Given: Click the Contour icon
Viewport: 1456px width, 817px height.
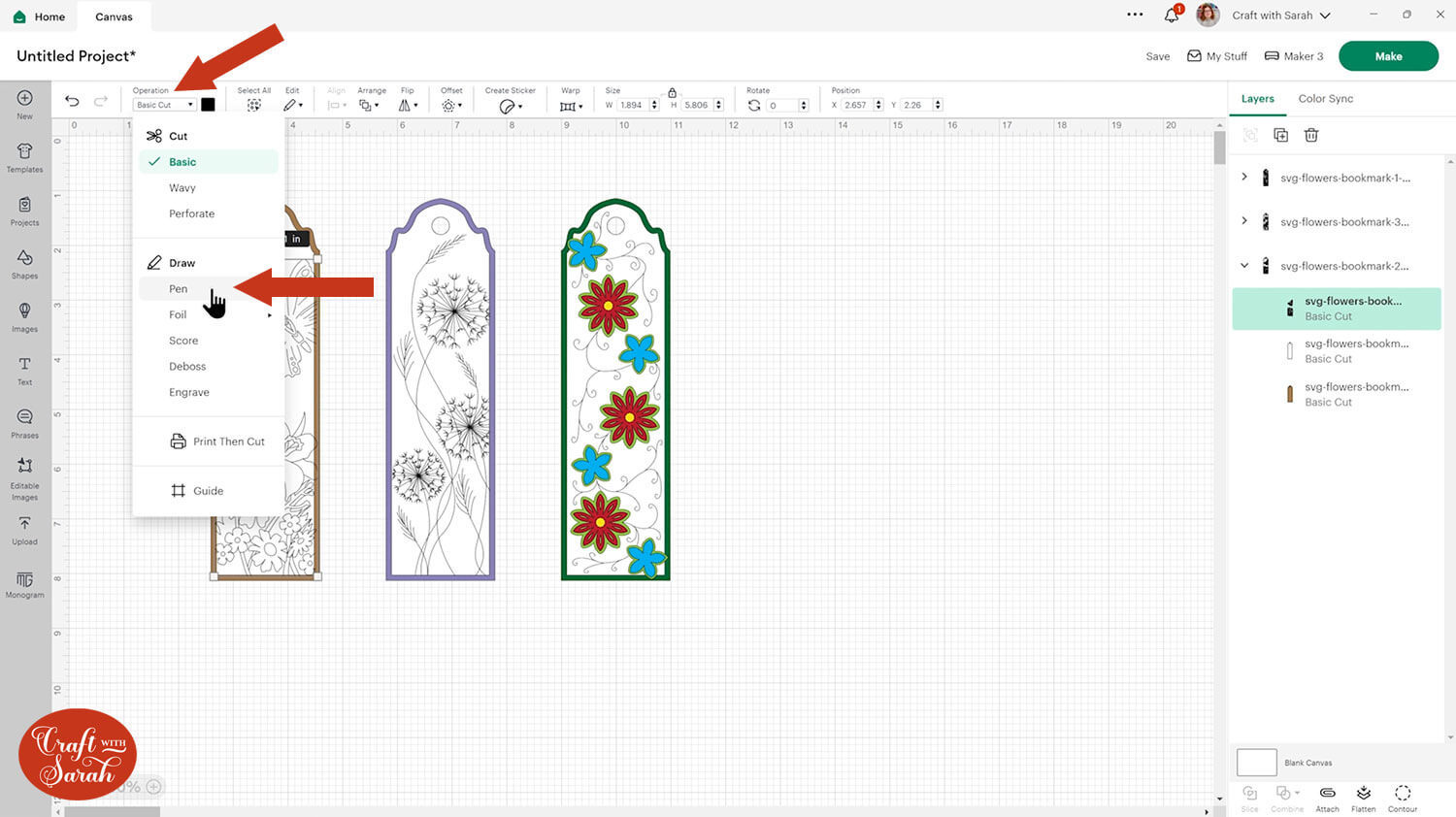Looking at the screenshot, I should click(x=1402, y=796).
